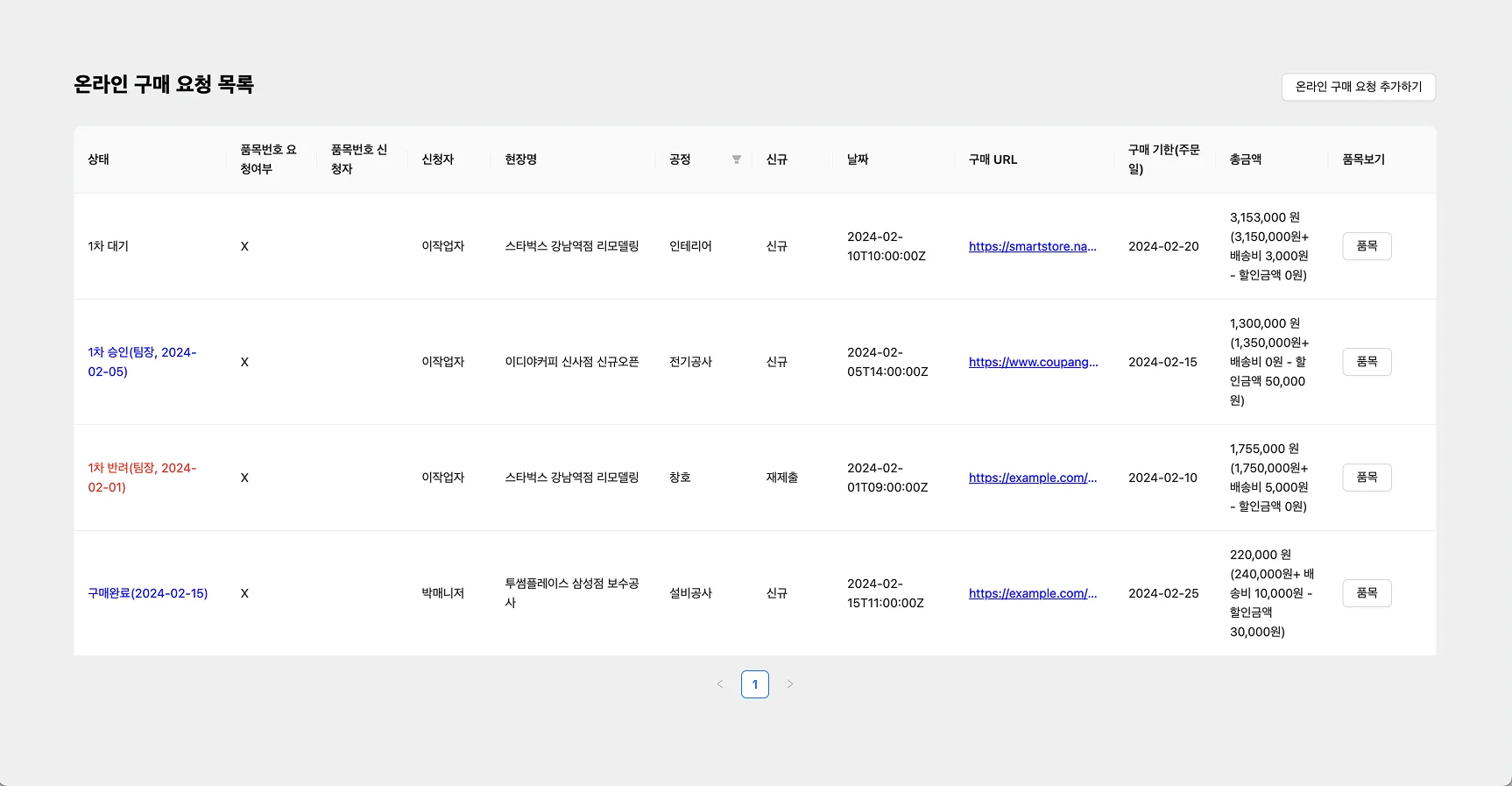Click date 2024-02-01T09:00:00Z
Image resolution: width=1512 pixels, height=786 pixels.
click(887, 478)
